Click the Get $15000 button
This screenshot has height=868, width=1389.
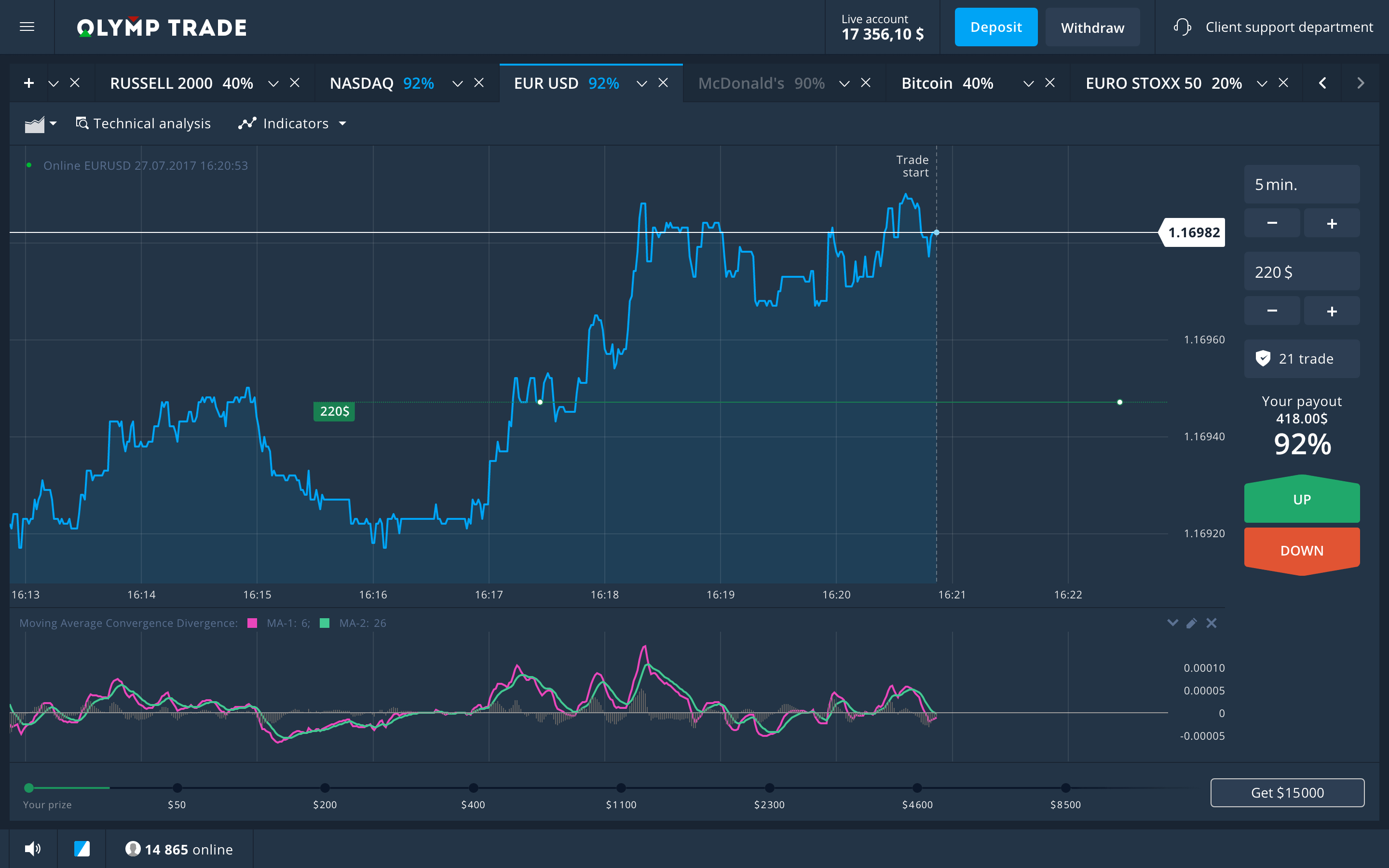[1287, 792]
